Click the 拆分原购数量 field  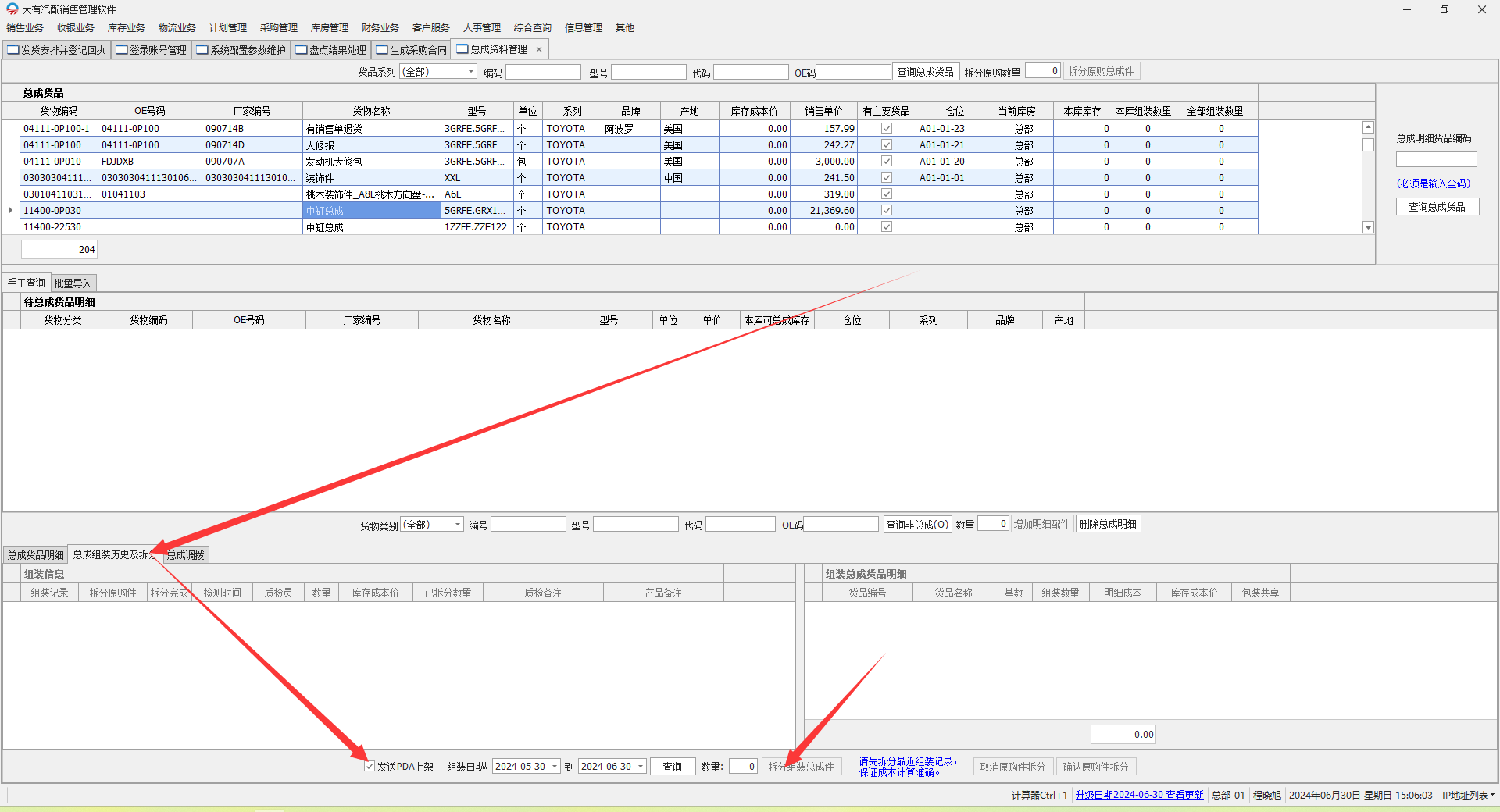point(1043,71)
